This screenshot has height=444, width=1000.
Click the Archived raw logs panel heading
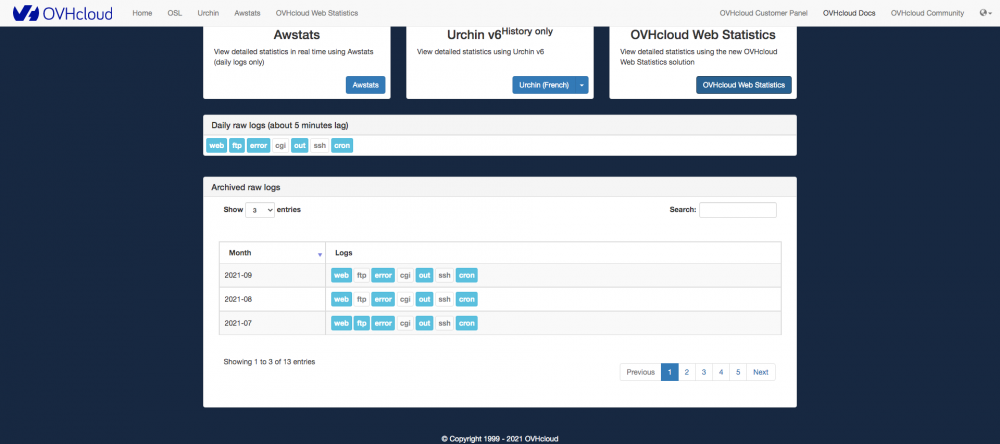(500, 188)
